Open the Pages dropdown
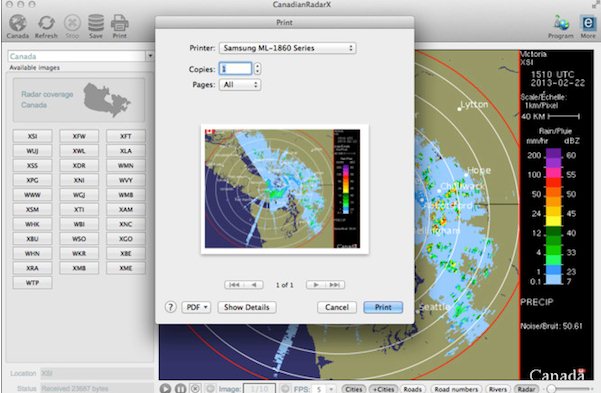 point(240,85)
